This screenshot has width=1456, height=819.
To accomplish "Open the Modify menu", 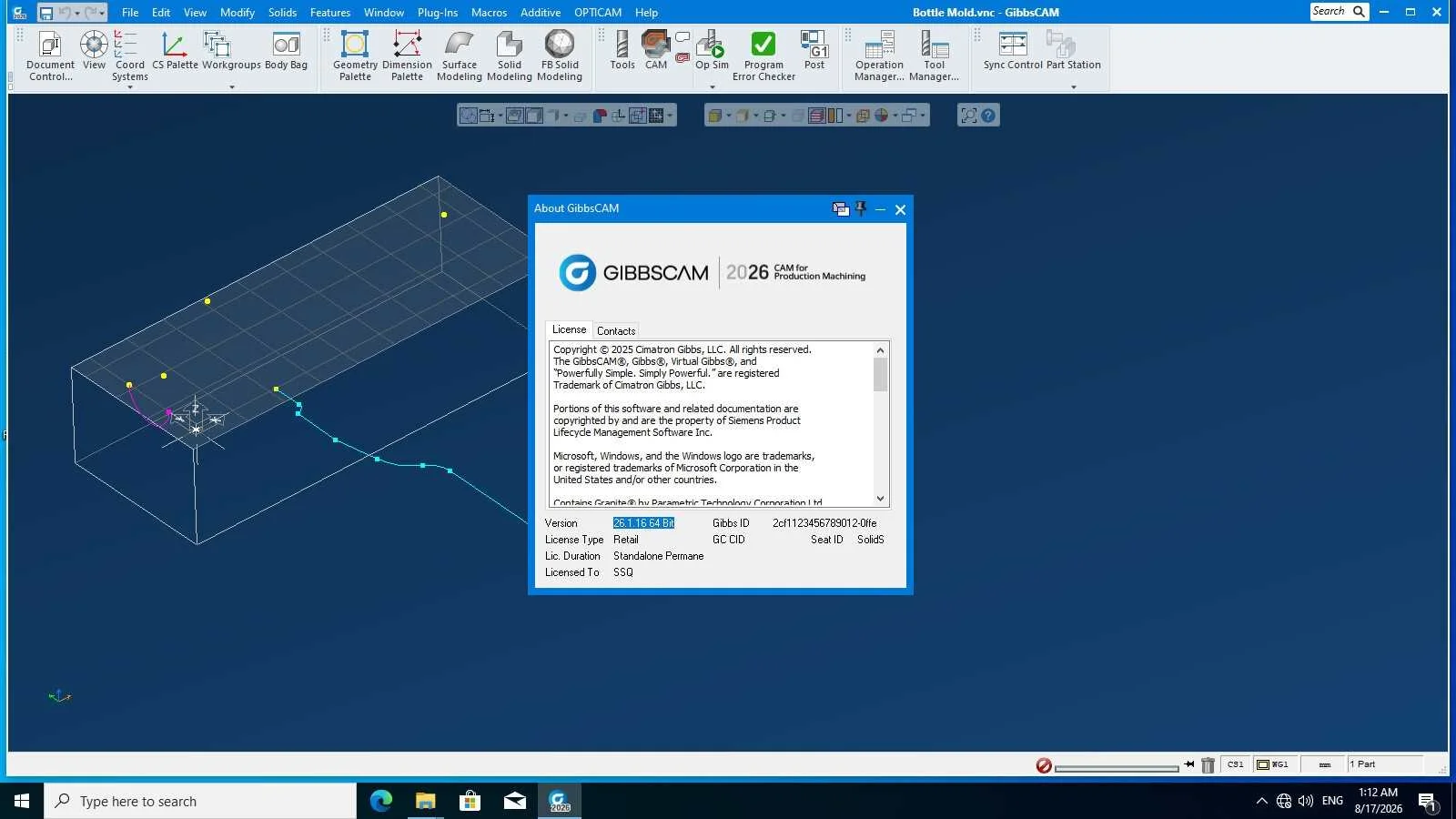I will 237,13.
